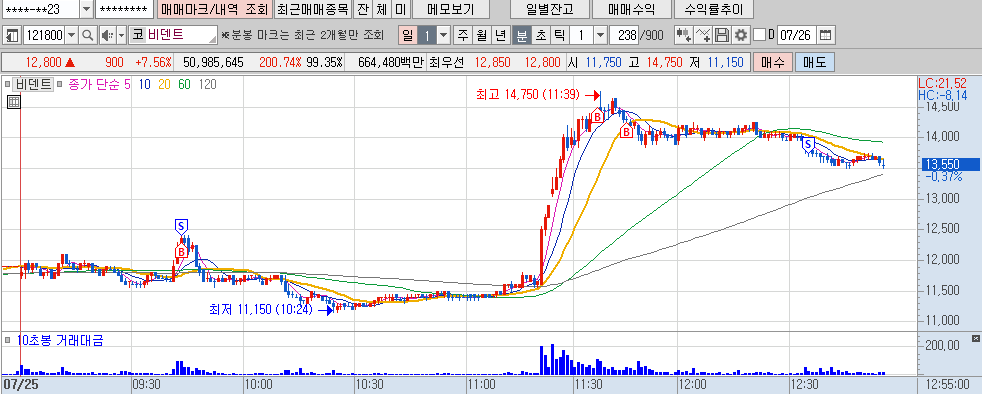Expand the account number dropdown arrow

[x=86, y=9]
